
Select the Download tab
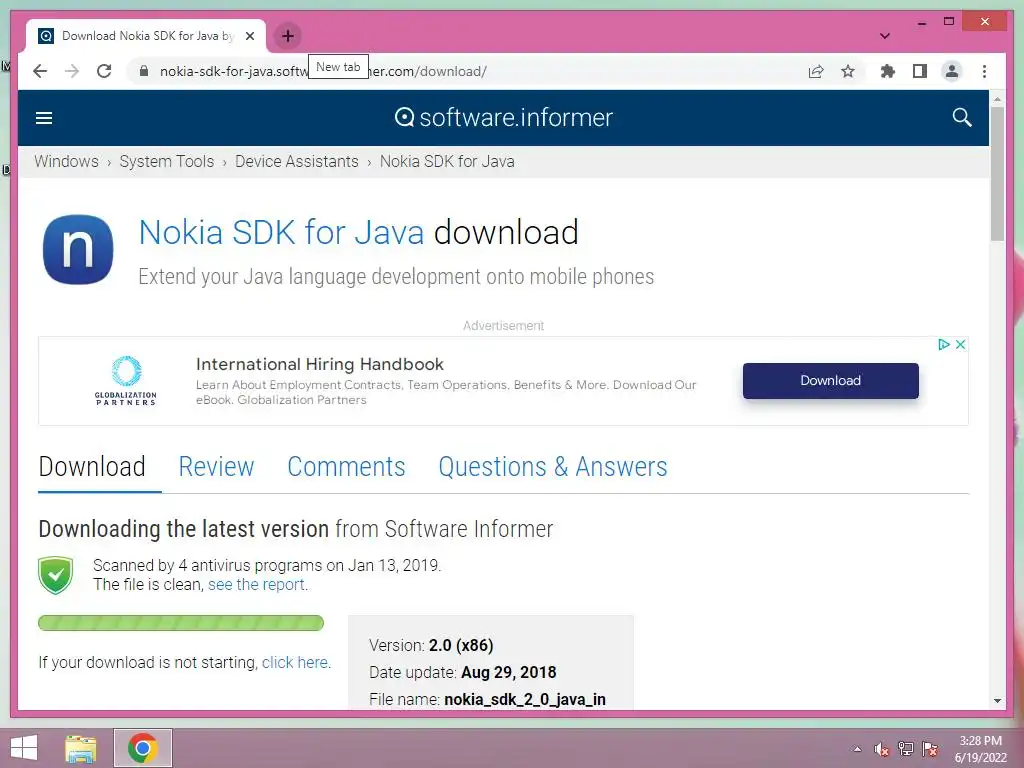pos(92,467)
